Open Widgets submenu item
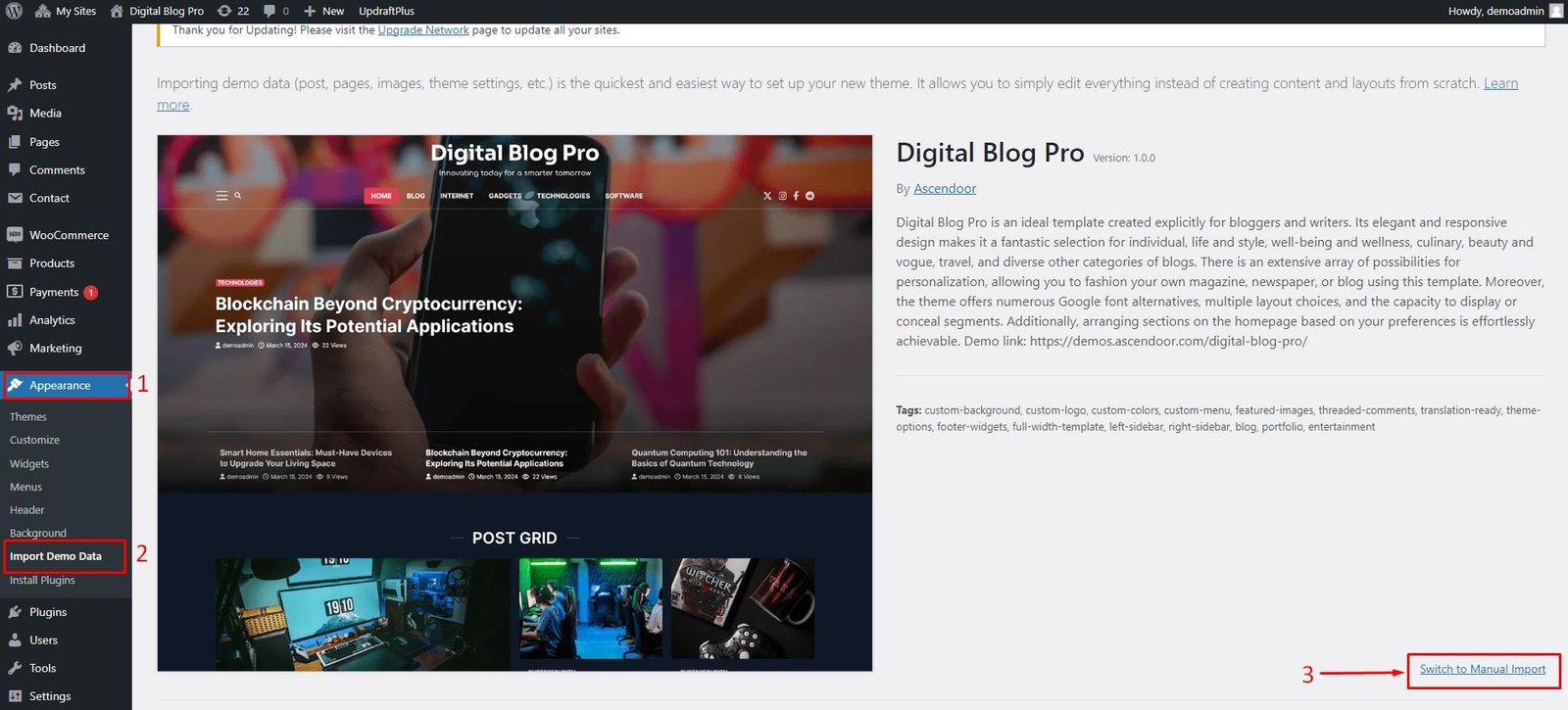 tap(29, 464)
